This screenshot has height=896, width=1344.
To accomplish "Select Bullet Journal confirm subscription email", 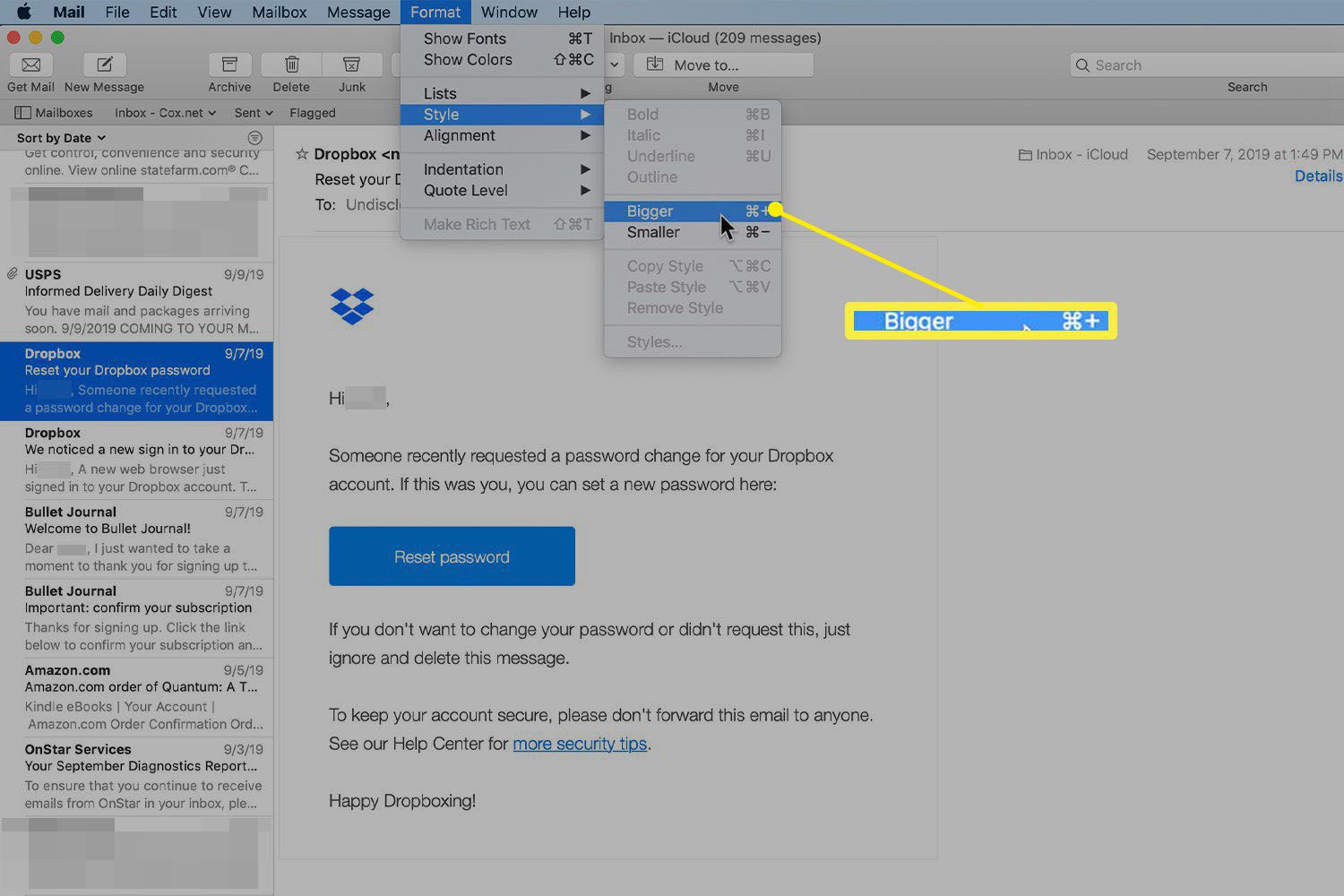I will click(136, 617).
